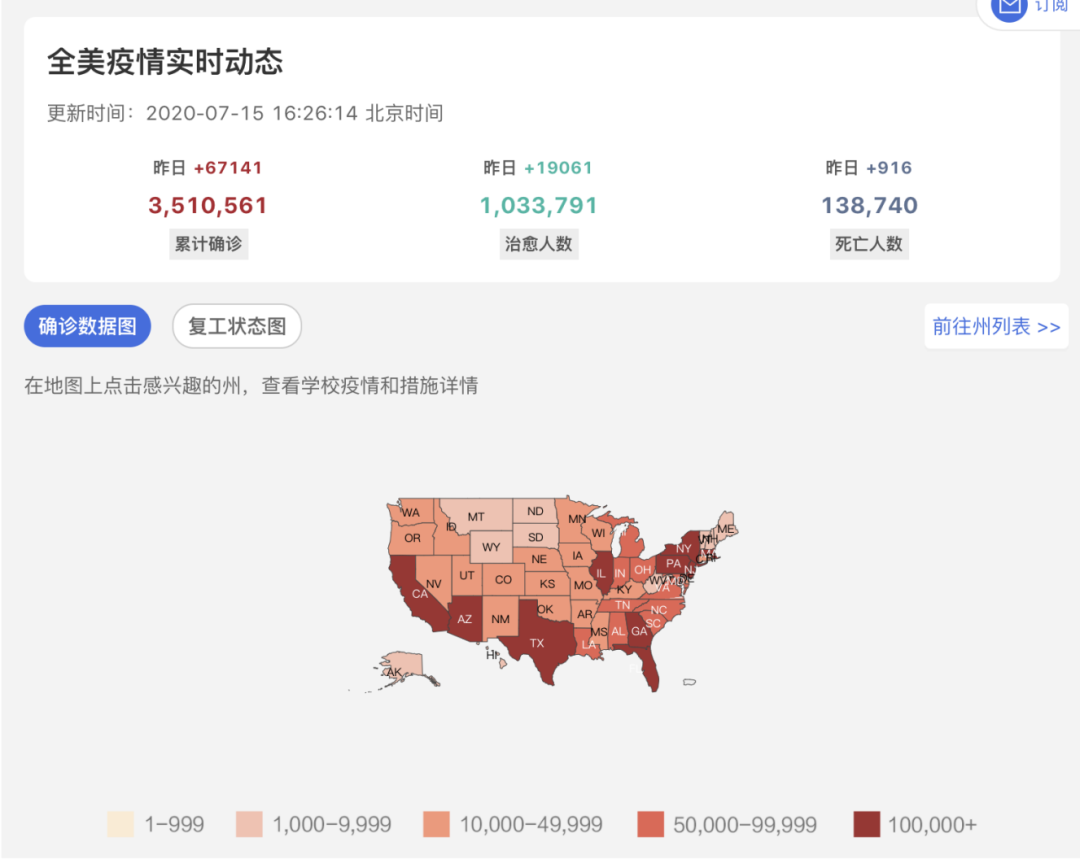Click Colorado (CO) on the map

coord(503,579)
